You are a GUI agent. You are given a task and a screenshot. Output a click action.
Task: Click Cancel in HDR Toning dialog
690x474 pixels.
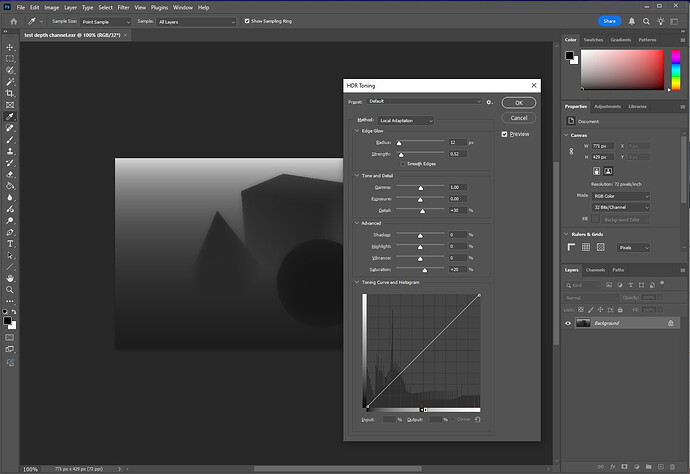(519, 118)
